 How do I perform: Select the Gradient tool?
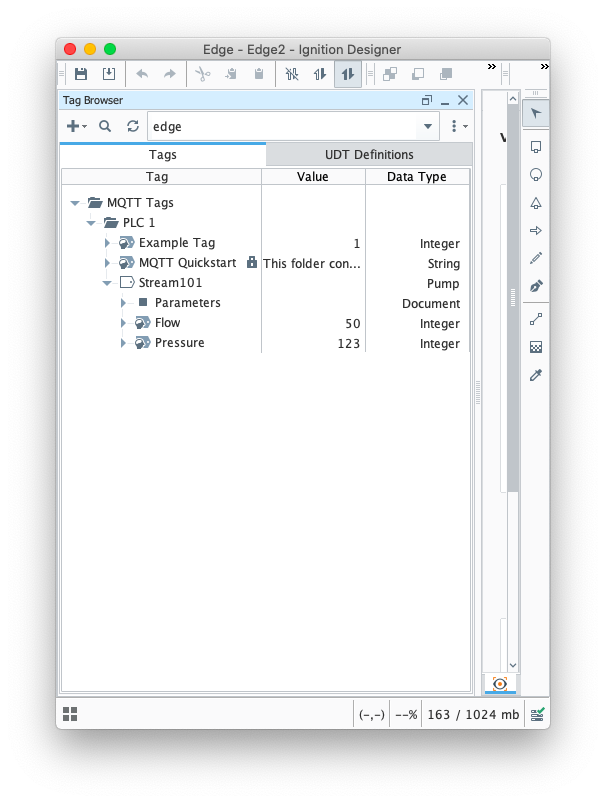(x=536, y=347)
